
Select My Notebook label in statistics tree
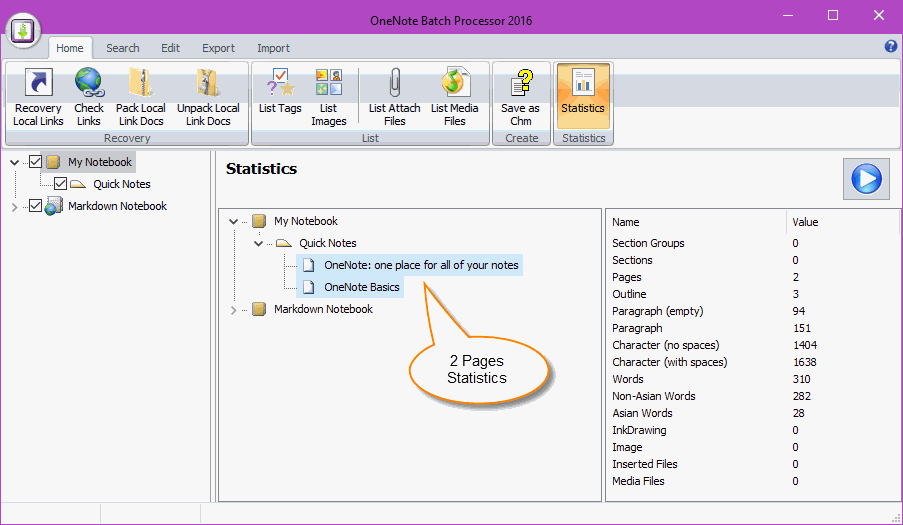pyautogui.click(x=306, y=221)
